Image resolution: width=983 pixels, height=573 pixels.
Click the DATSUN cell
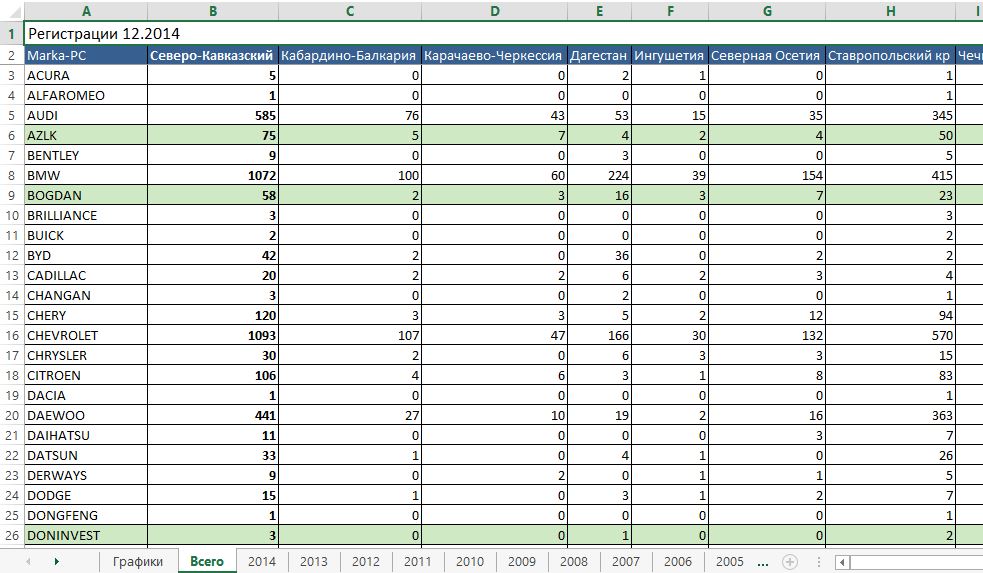click(x=86, y=456)
